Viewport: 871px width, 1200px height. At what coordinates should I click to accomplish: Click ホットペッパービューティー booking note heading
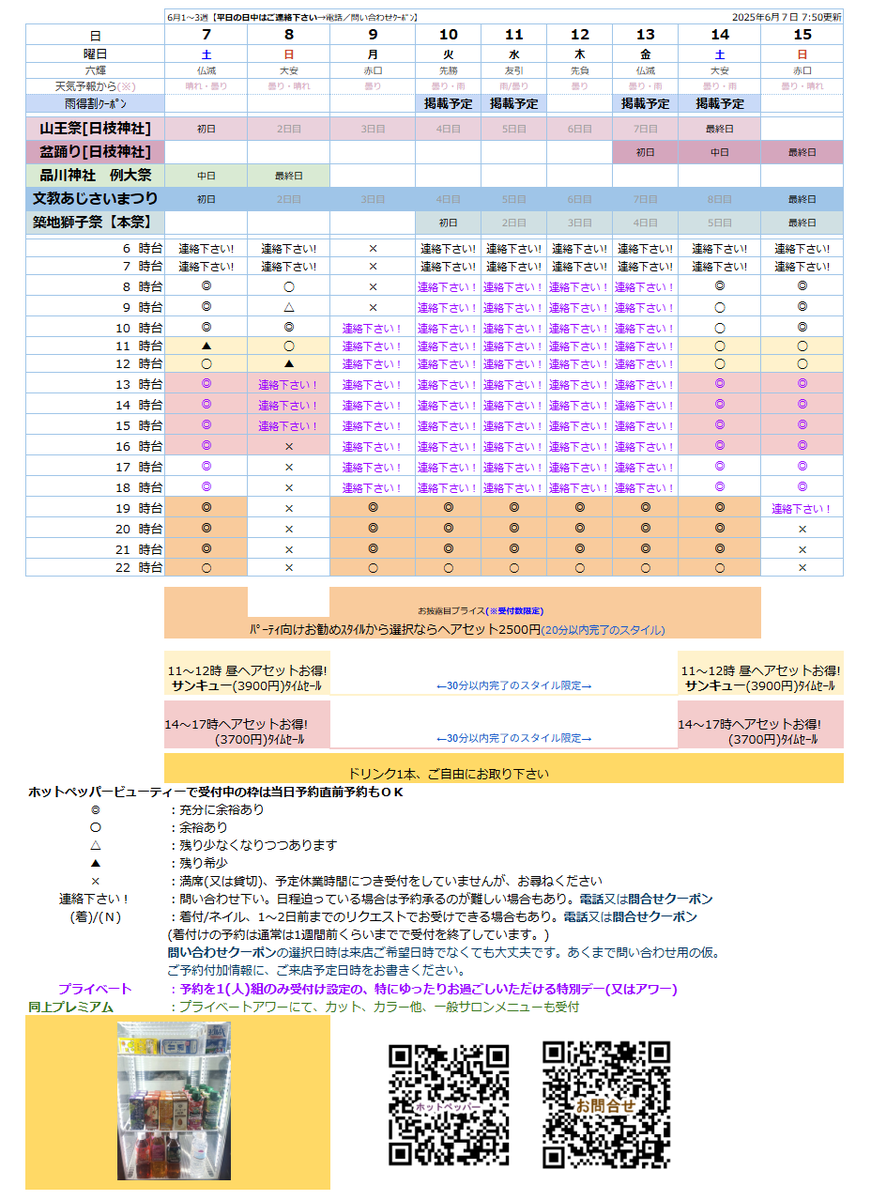(x=215, y=792)
